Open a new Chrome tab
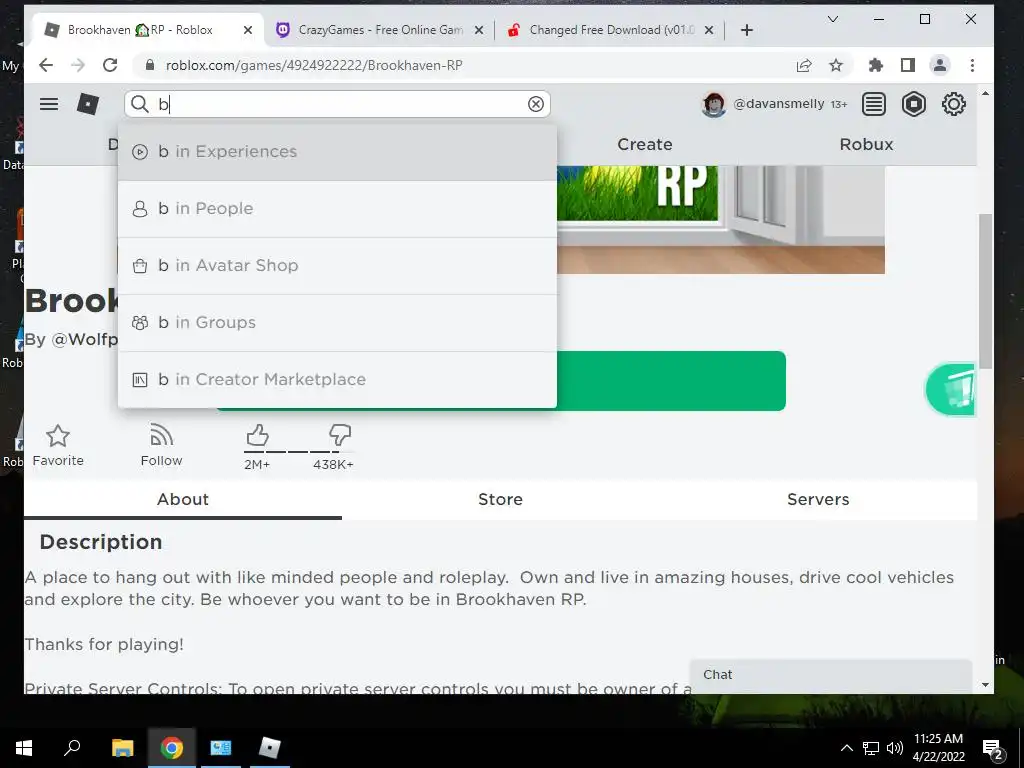Viewport: 1024px width, 768px height. click(747, 30)
